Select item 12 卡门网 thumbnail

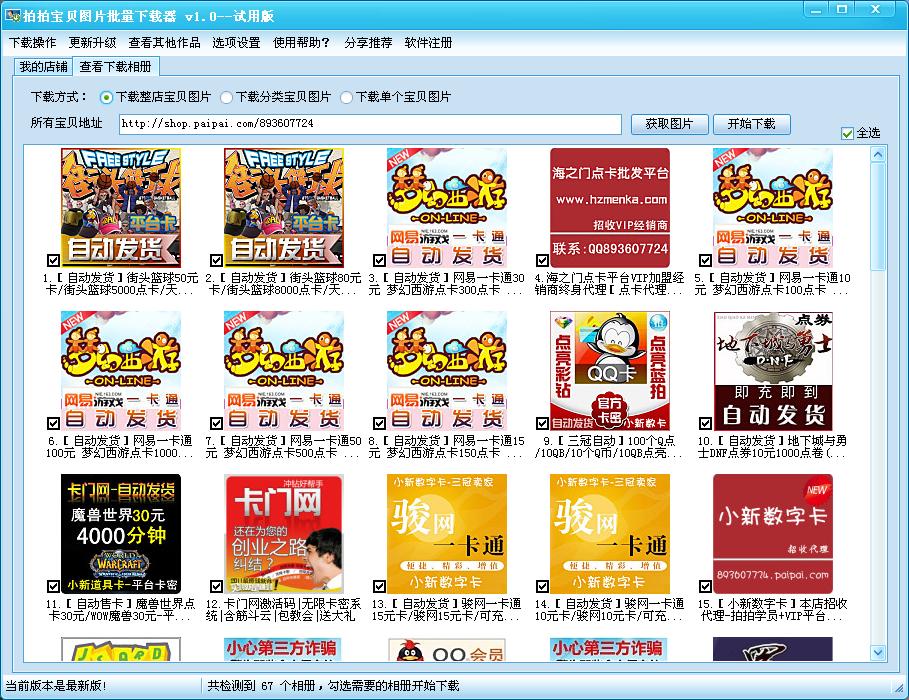(x=284, y=534)
